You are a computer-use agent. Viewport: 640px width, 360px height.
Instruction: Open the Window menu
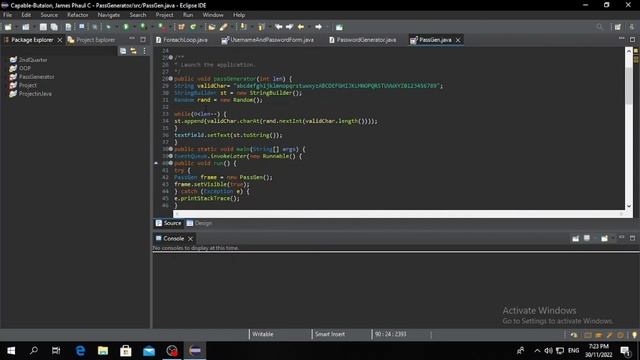pos(213,15)
